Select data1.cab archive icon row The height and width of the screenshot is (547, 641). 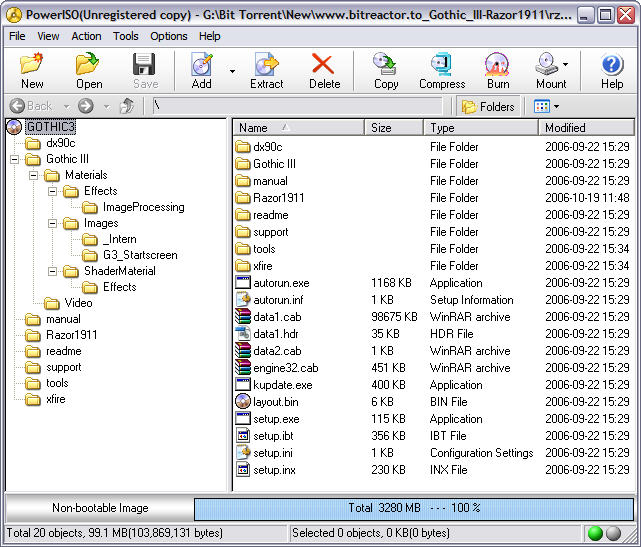tap(243, 316)
